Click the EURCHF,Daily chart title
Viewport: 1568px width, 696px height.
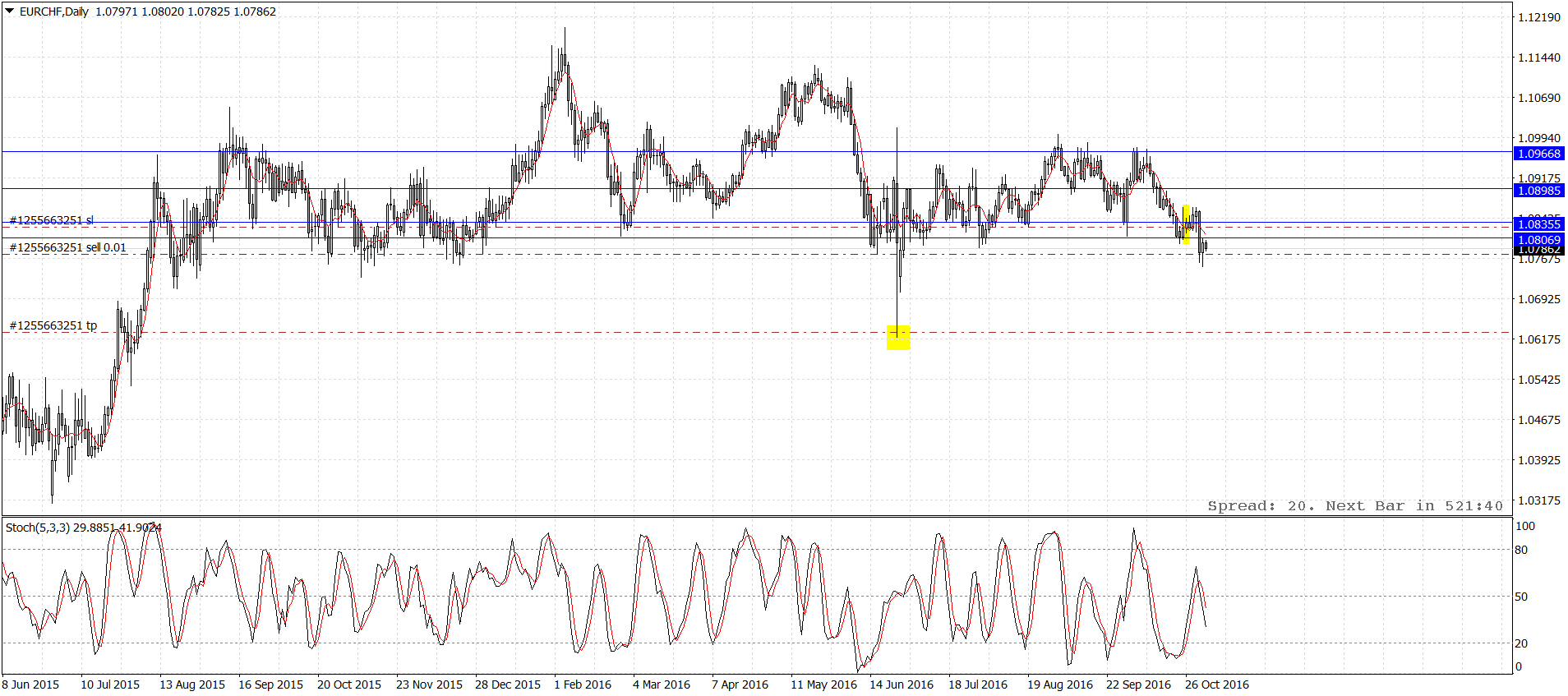click(x=53, y=12)
